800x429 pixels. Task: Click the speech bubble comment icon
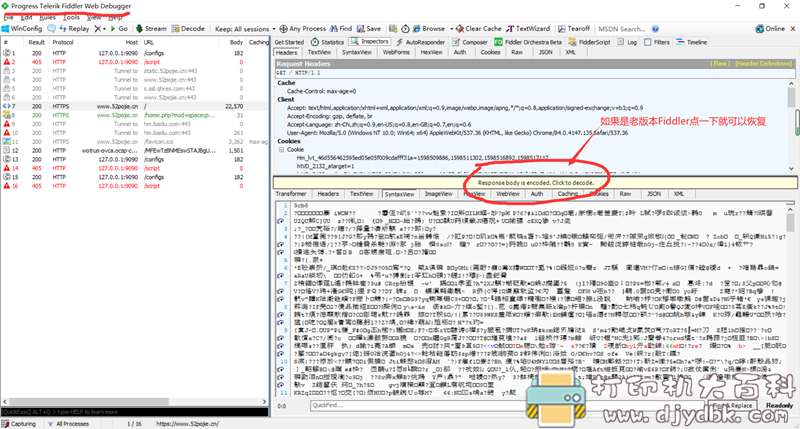[x=52, y=29]
